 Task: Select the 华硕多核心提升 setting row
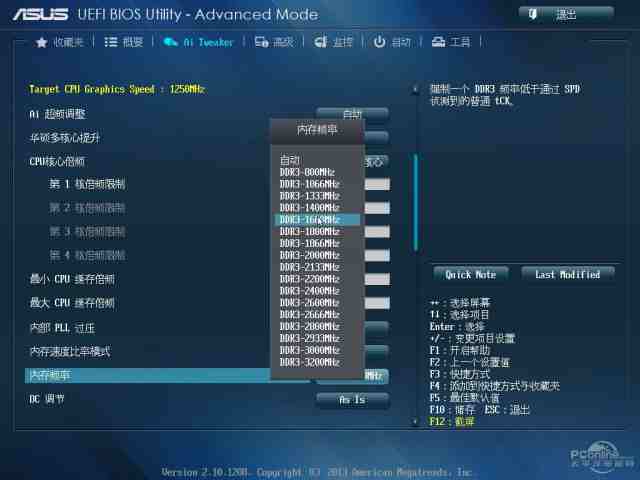pyautogui.click(x=64, y=138)
